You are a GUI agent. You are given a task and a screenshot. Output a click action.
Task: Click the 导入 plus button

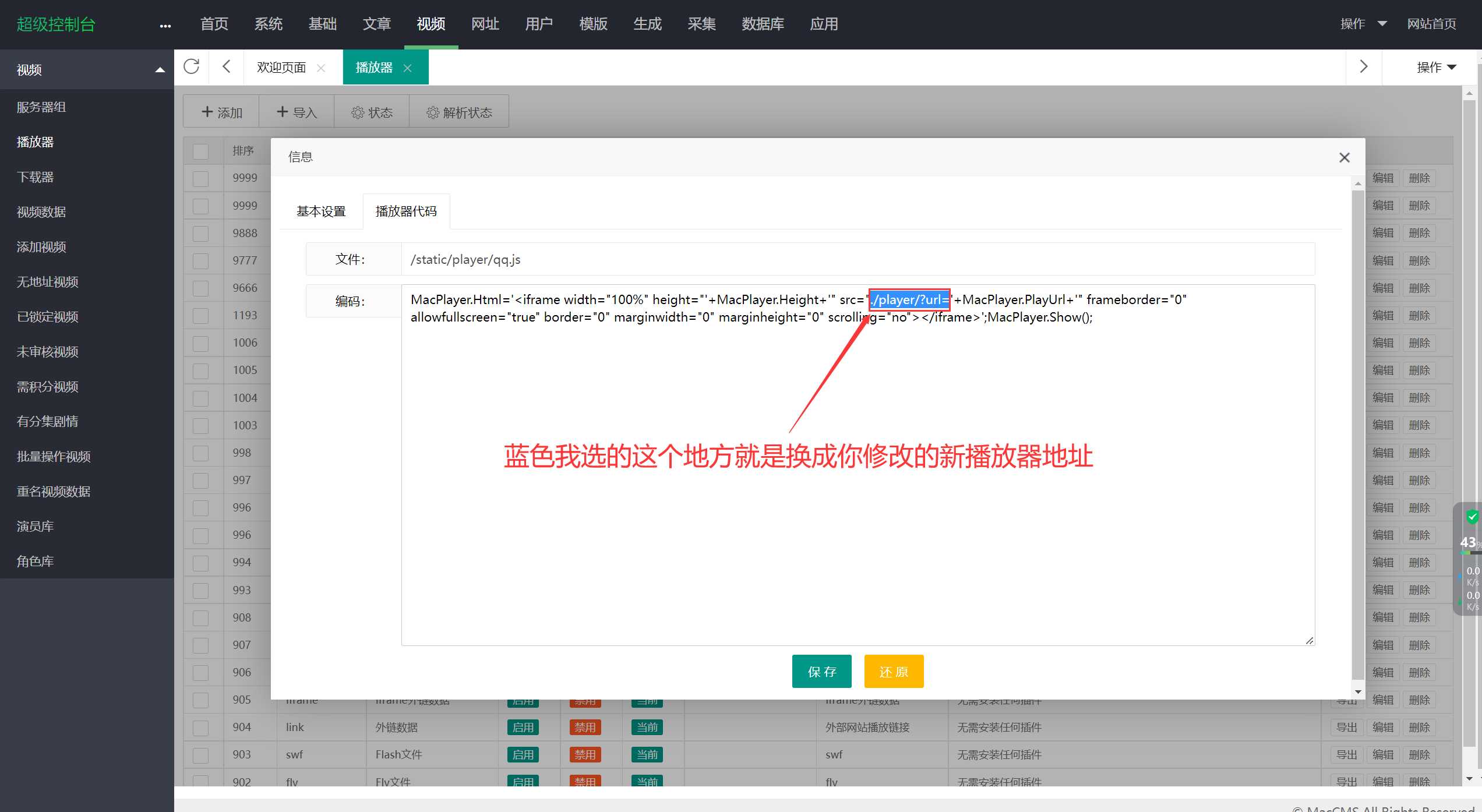(297, 112)
